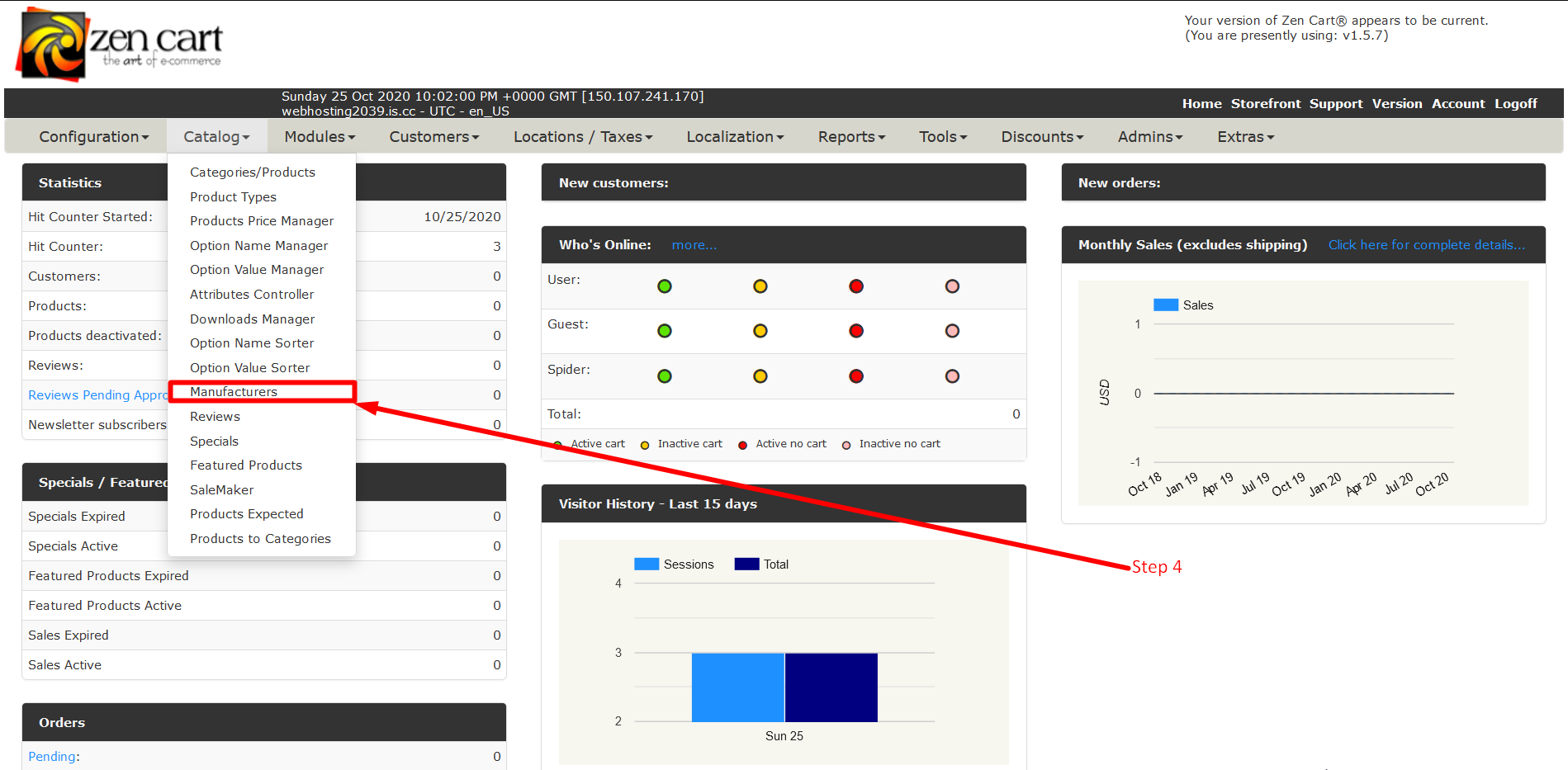Click the Support link
Screen dimensions: 1568x770
[1335, 104]
